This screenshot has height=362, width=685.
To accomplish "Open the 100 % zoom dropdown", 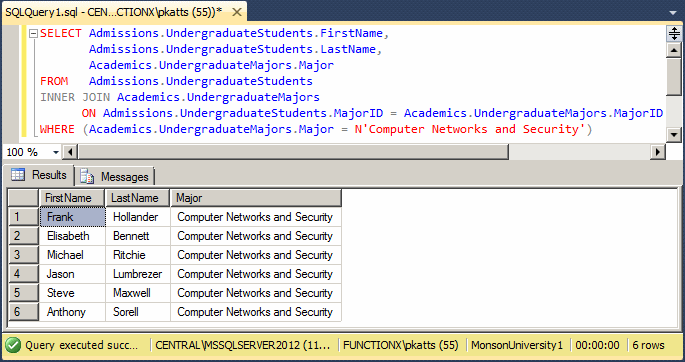I will (x=56, y=152).
